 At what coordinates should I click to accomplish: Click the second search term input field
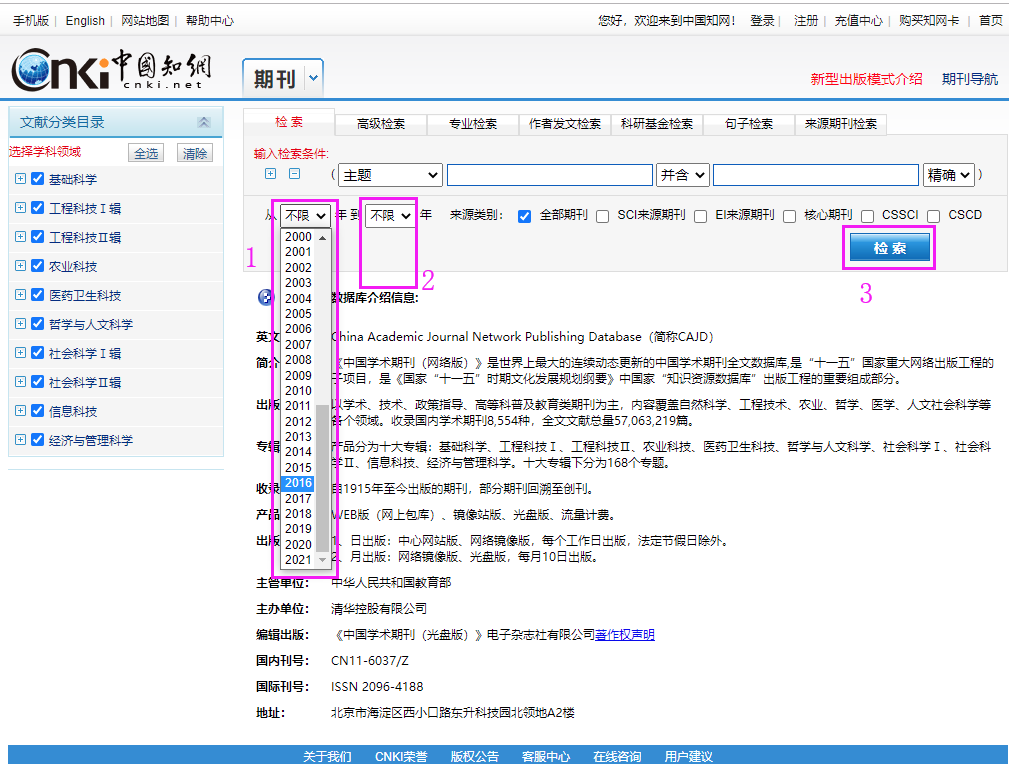(816, 175)
